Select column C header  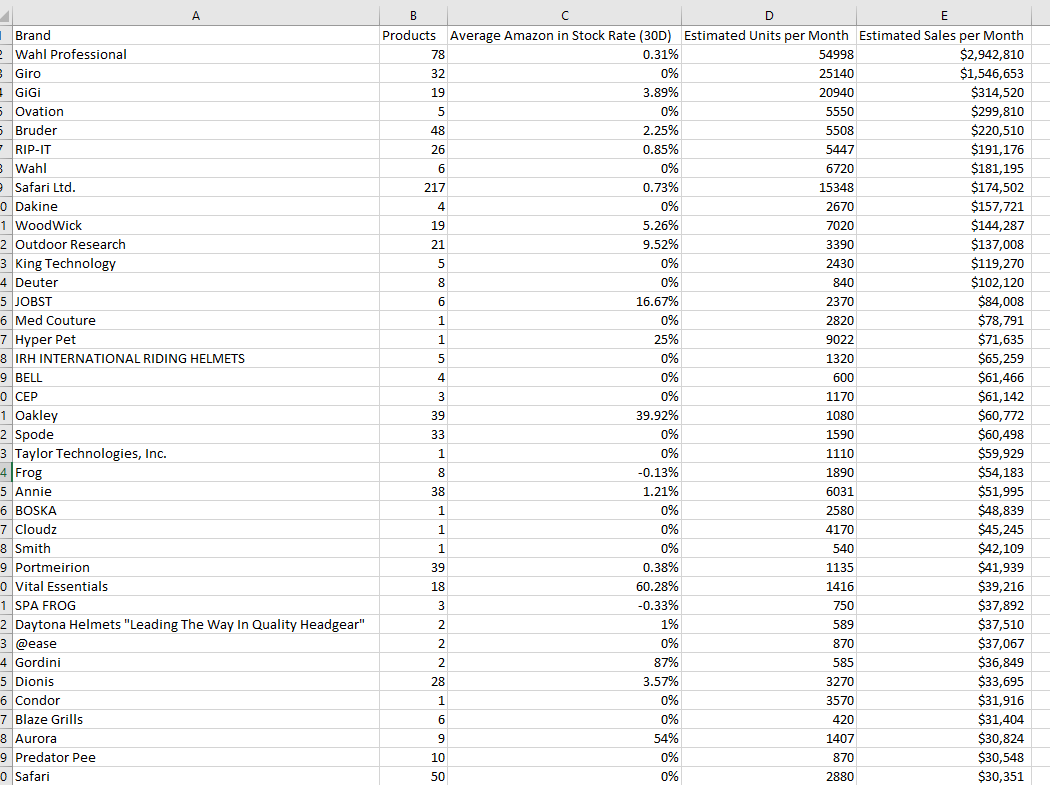[x=565, y=15]
